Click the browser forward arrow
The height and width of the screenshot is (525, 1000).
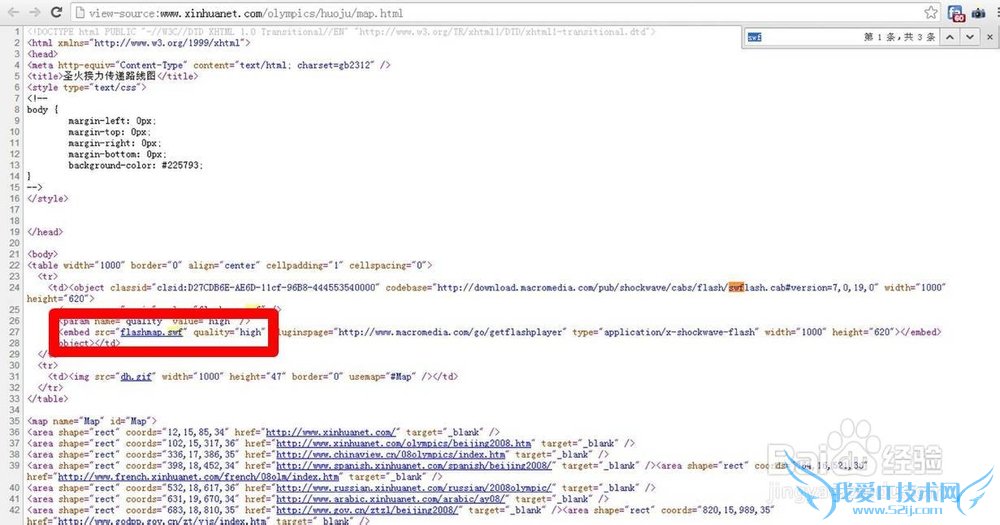(x=34, y=12)
